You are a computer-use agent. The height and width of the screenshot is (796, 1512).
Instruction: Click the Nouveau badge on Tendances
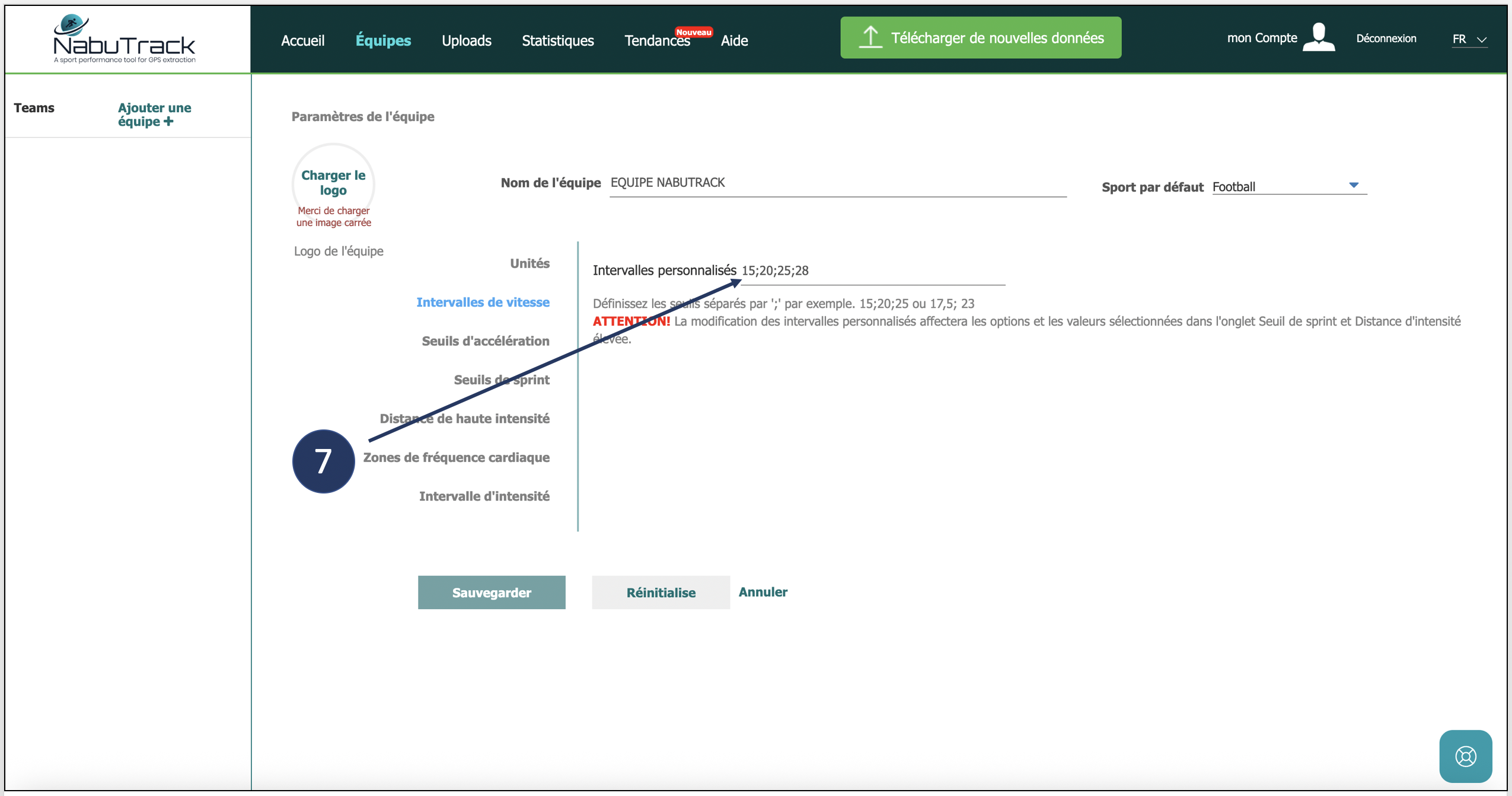point(693,32)
